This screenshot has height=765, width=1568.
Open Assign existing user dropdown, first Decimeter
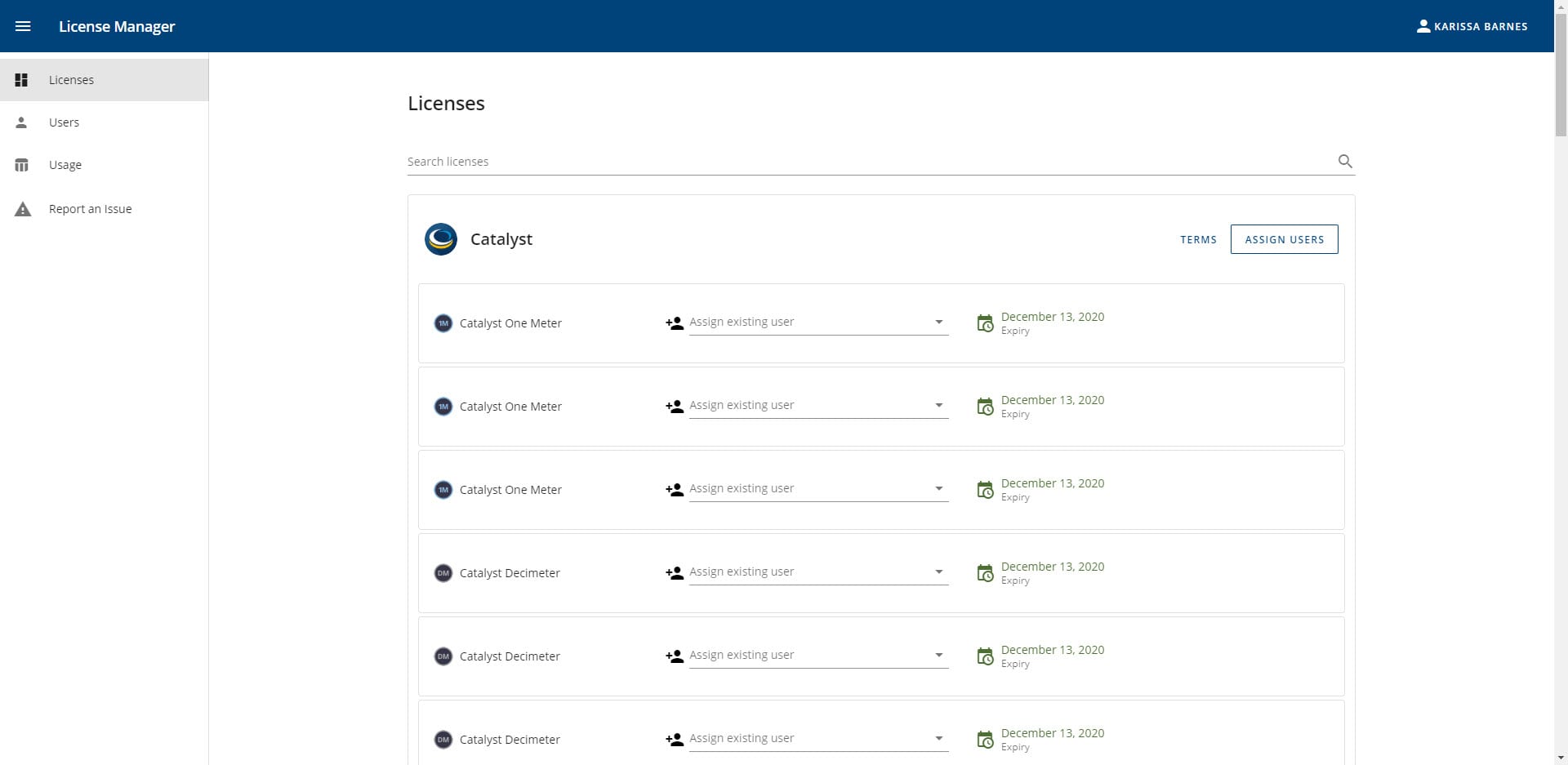818,572
